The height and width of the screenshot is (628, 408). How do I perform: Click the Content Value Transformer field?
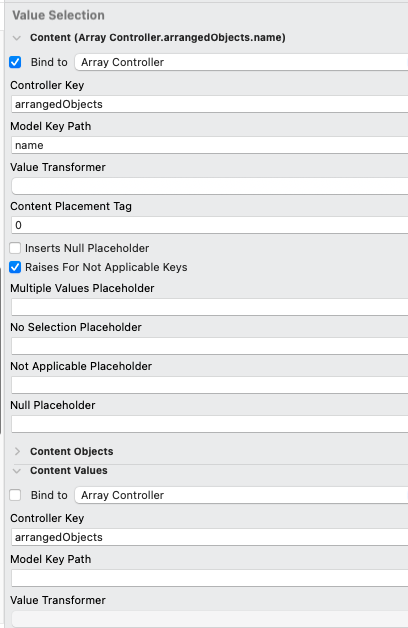pos(209,186)
